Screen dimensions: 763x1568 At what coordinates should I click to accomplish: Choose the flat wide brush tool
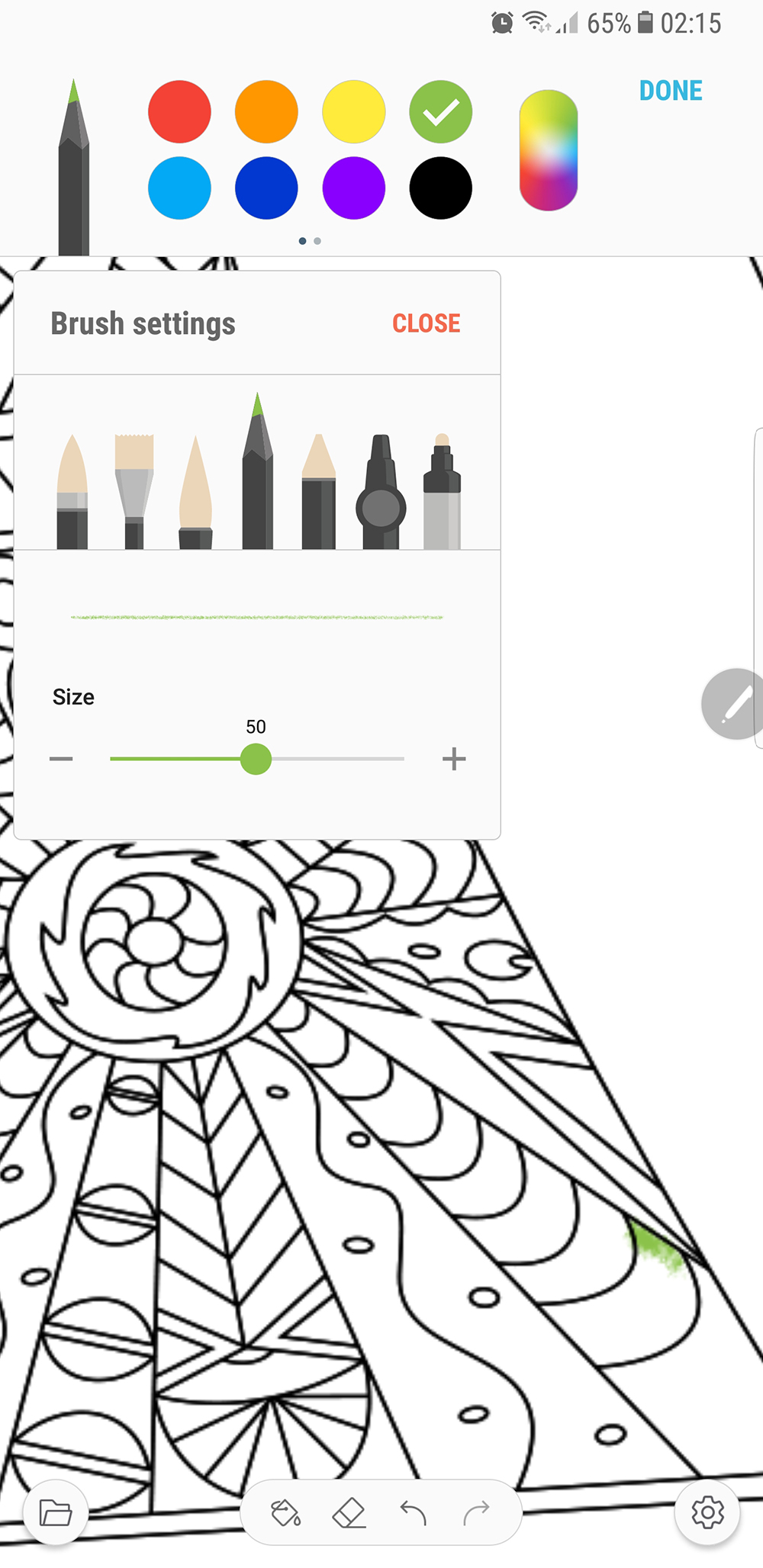click(134, 491)
